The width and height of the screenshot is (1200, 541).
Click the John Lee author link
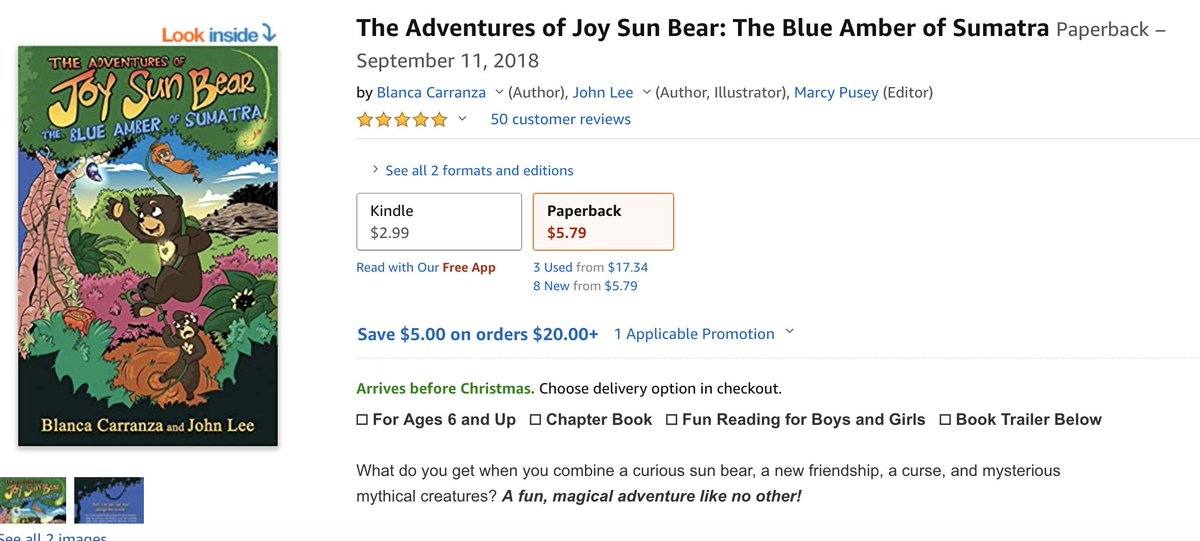603,92
